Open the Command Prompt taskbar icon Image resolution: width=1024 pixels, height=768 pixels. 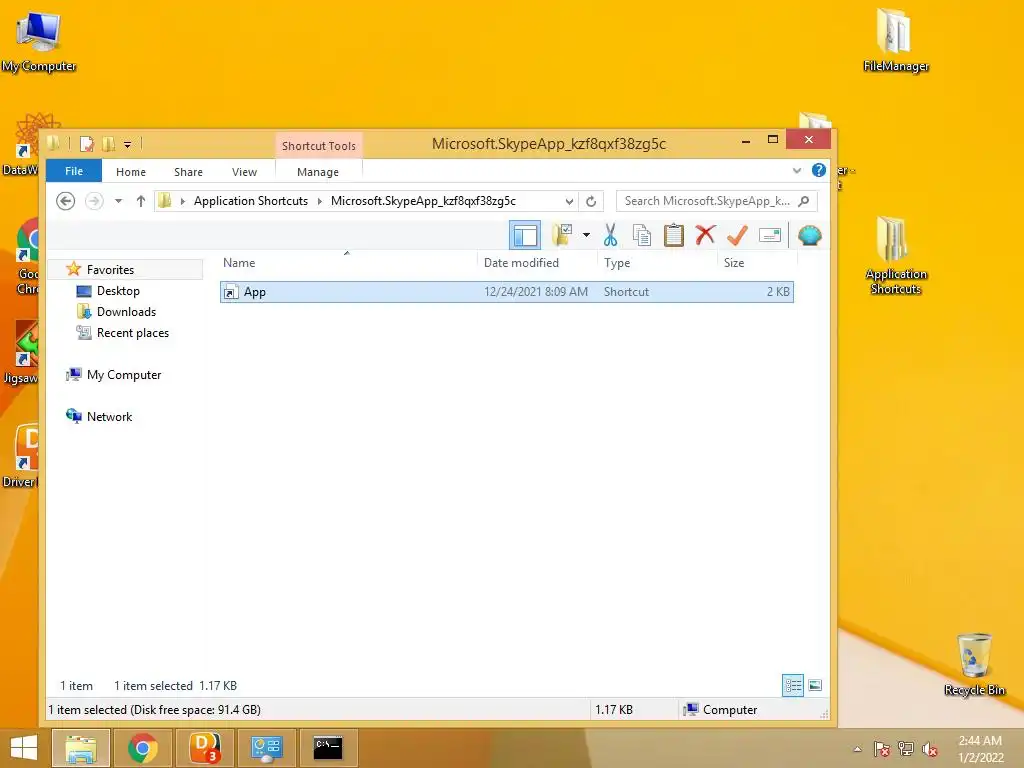[x=328, y=748]
